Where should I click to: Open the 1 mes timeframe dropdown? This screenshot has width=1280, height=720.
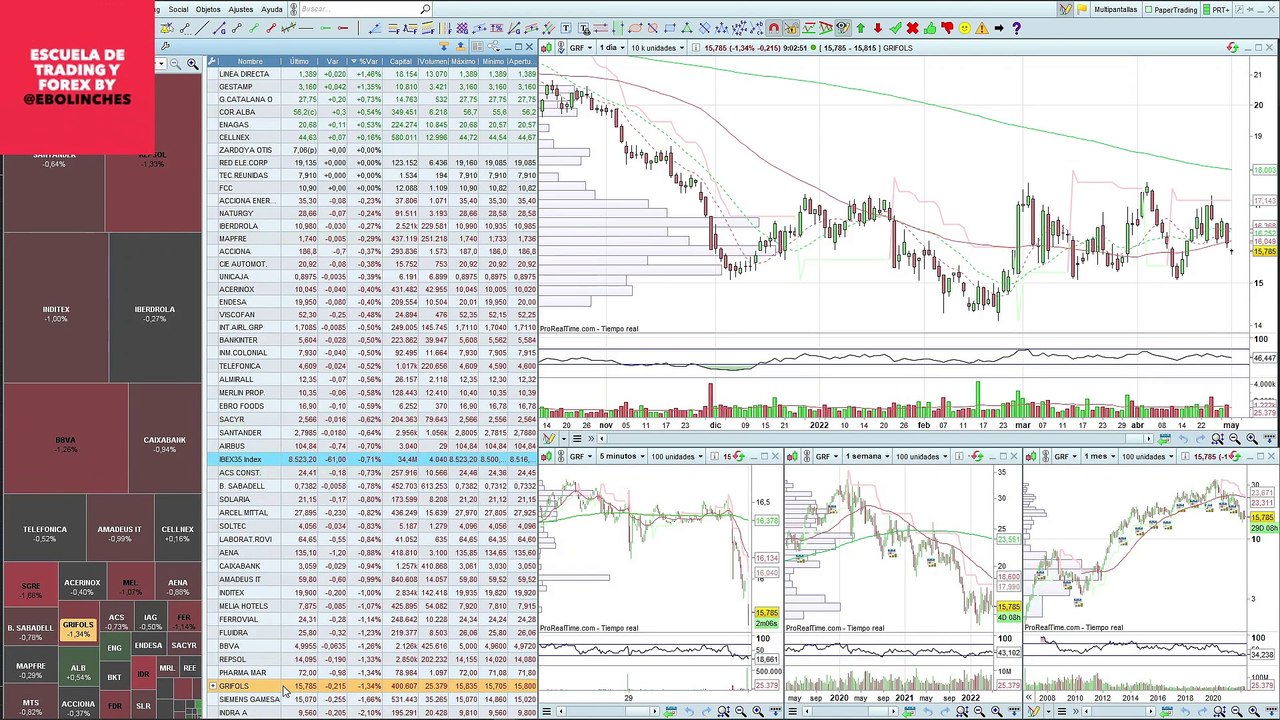click(x=1101, y=456)
